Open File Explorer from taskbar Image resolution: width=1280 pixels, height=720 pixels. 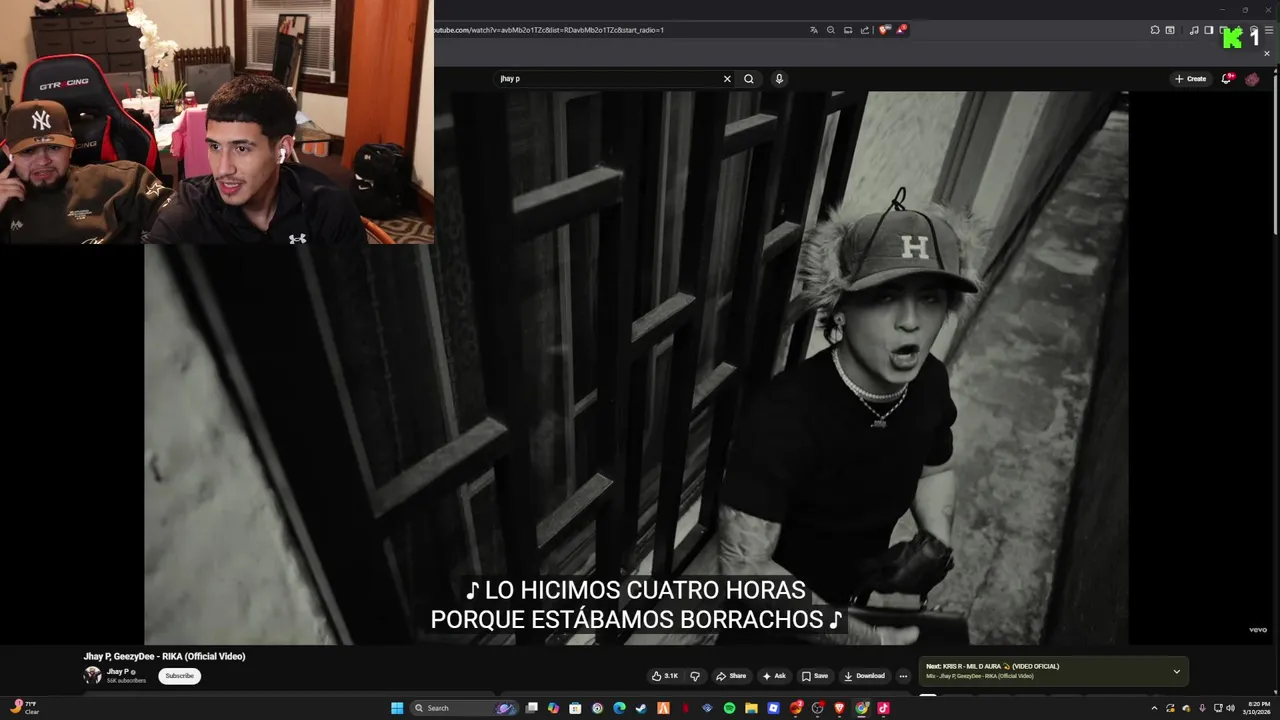coord(751,708)
